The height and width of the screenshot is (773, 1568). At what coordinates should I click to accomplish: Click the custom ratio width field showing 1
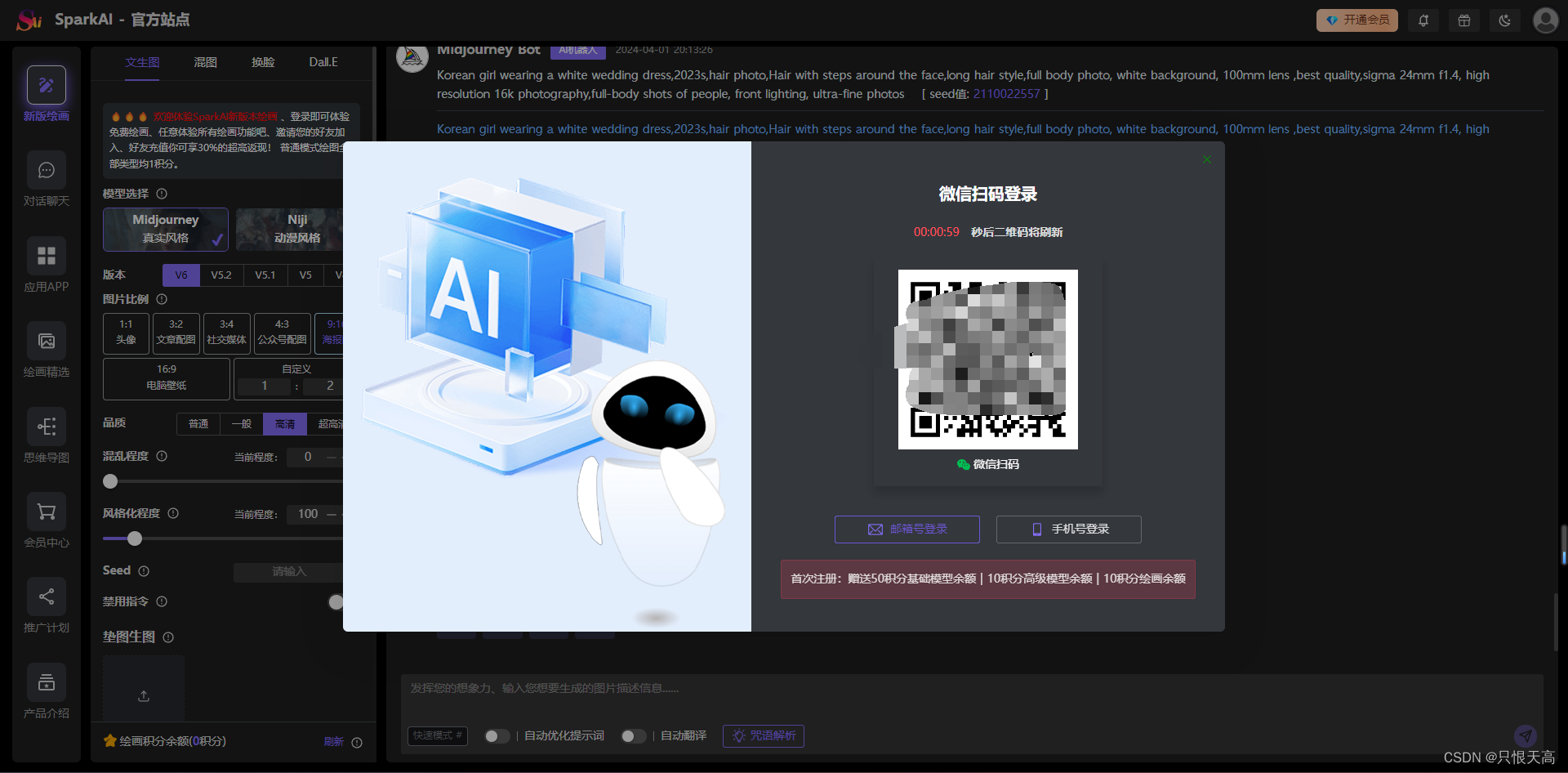(x=264, y=386)
